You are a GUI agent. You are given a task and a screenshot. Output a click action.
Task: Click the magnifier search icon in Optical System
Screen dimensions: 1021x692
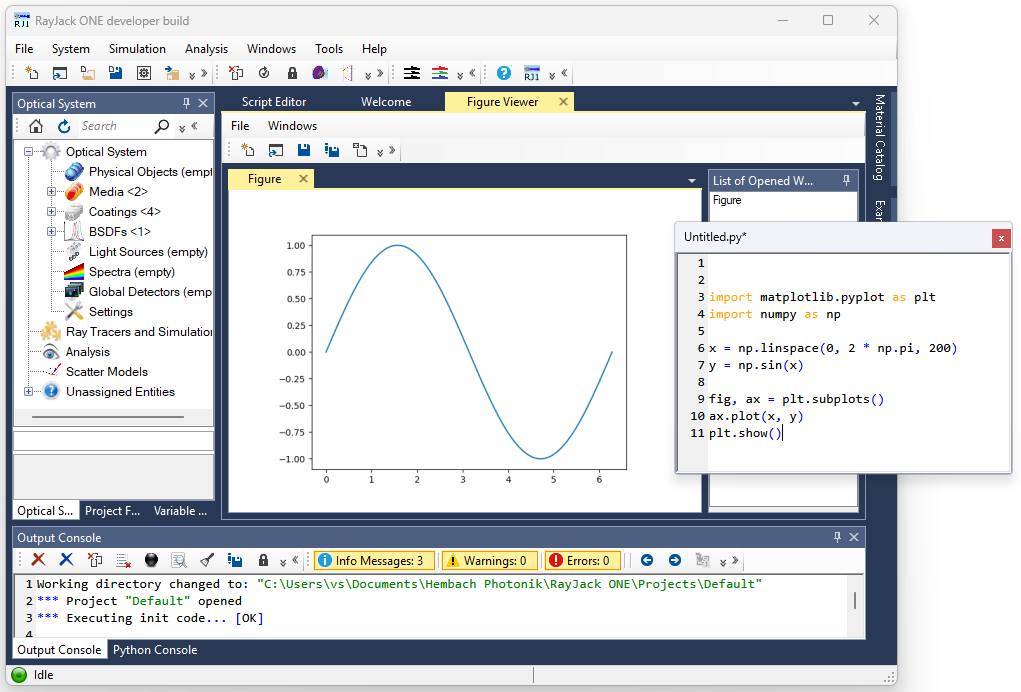click(x=161, y=126)
